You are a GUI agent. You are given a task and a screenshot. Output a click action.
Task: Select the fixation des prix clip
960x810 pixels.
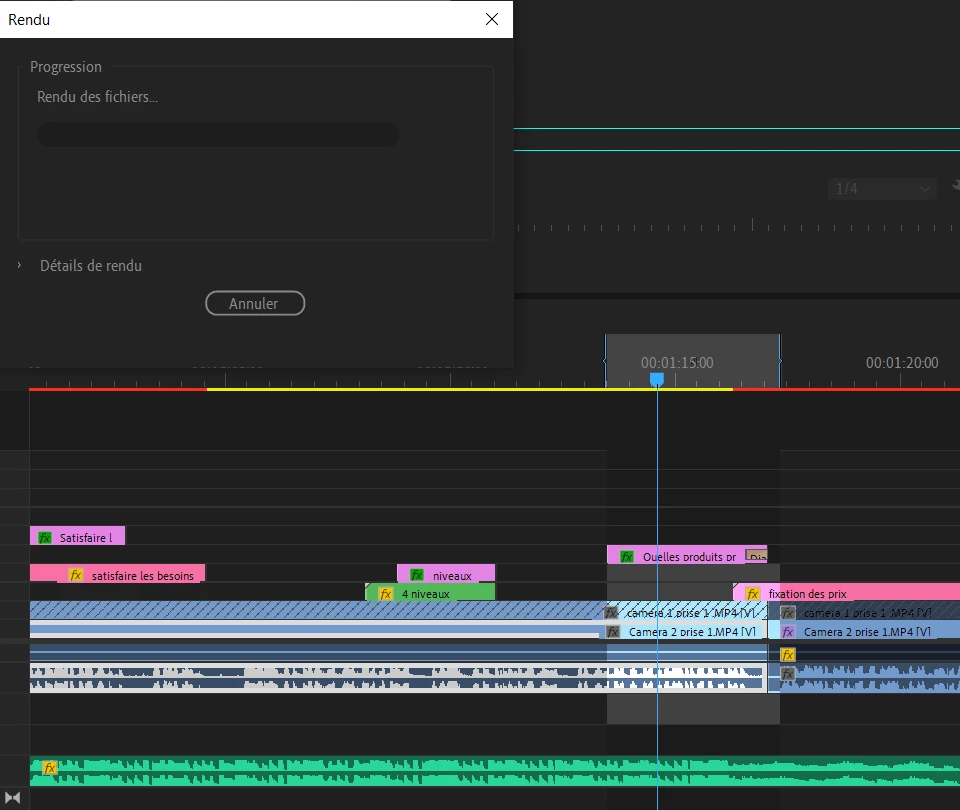(847, 592)
